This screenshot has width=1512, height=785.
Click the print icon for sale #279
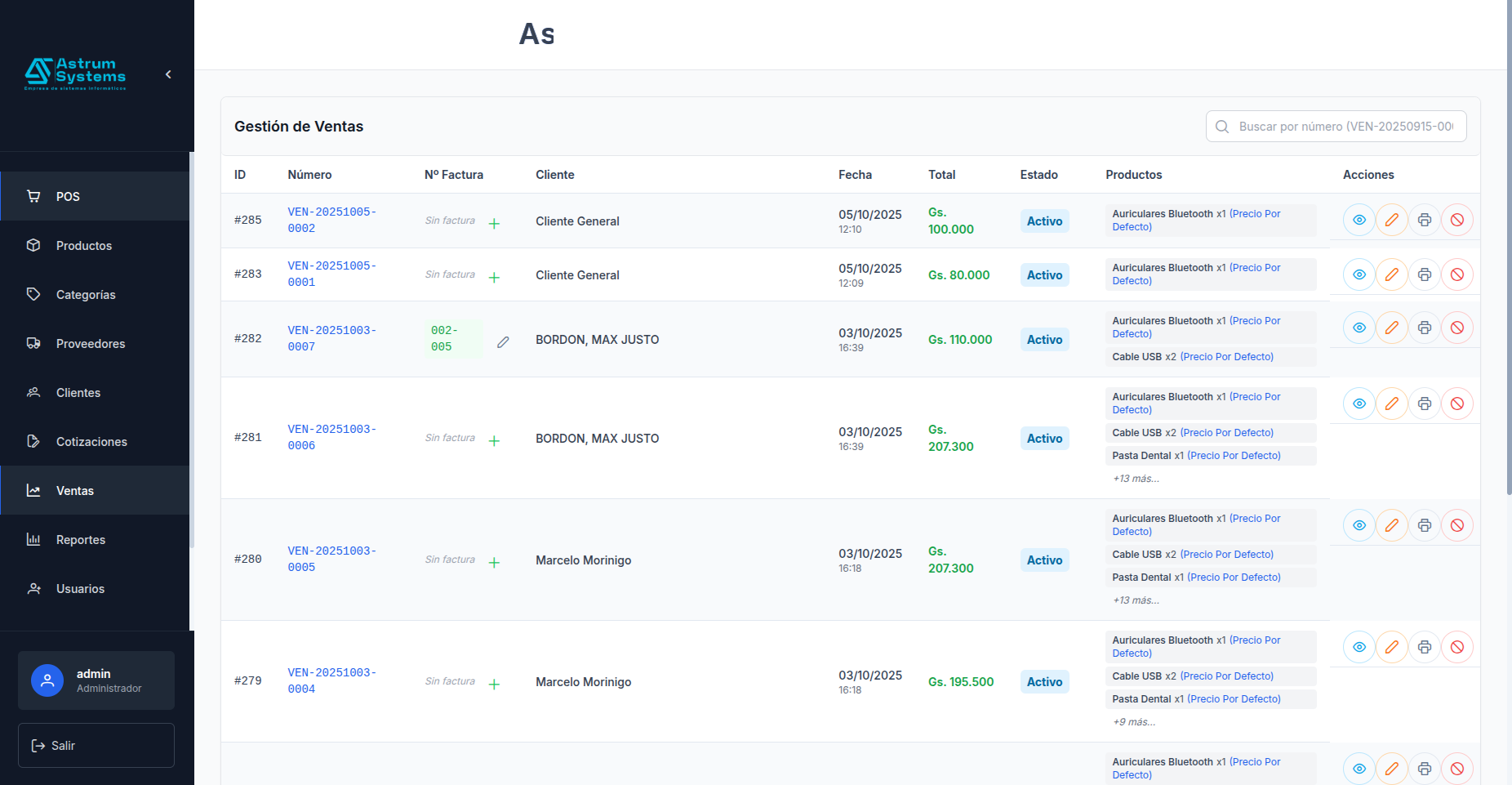tap(1424, 647)
